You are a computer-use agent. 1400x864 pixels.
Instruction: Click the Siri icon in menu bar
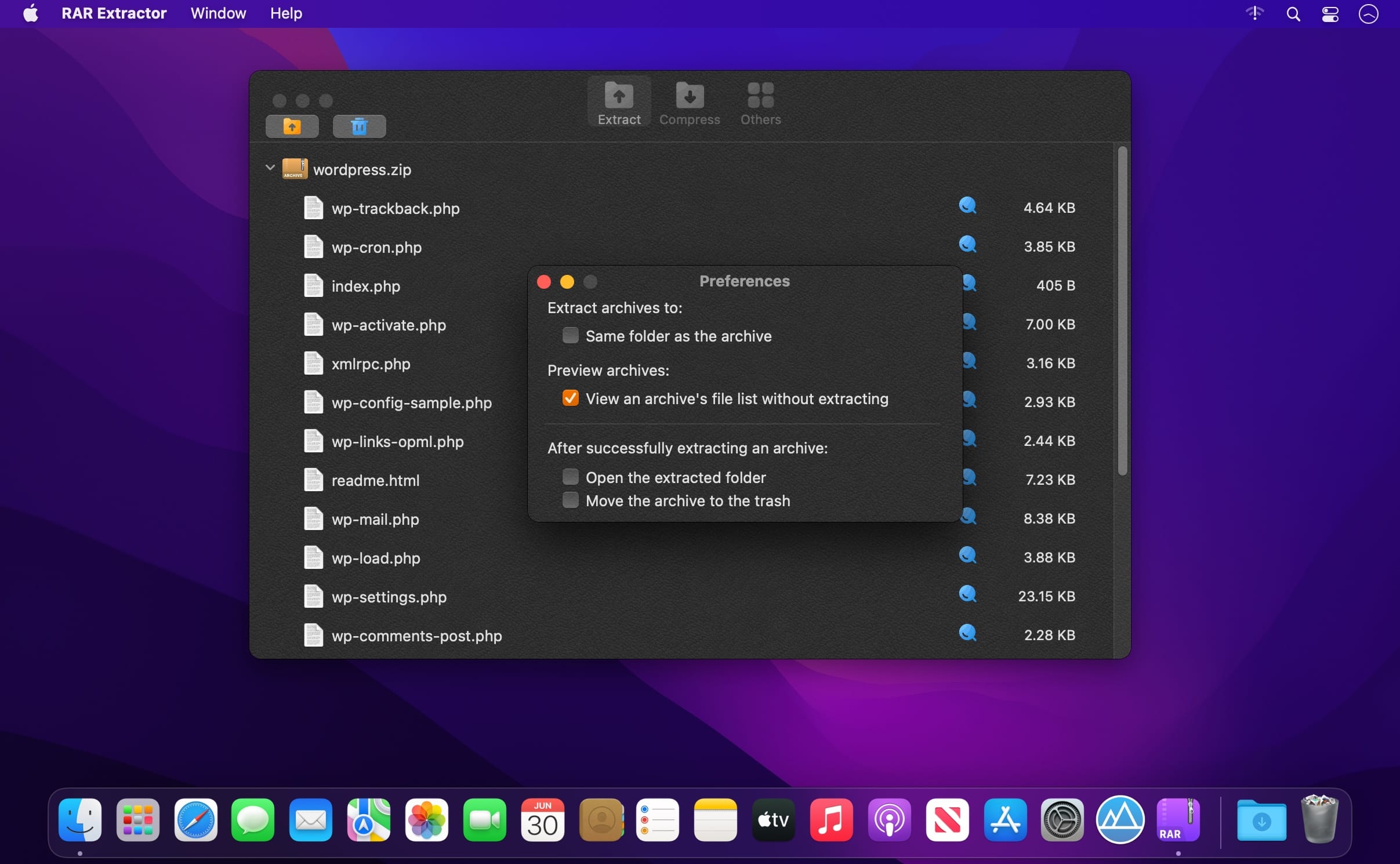(x=1368, y=14)
